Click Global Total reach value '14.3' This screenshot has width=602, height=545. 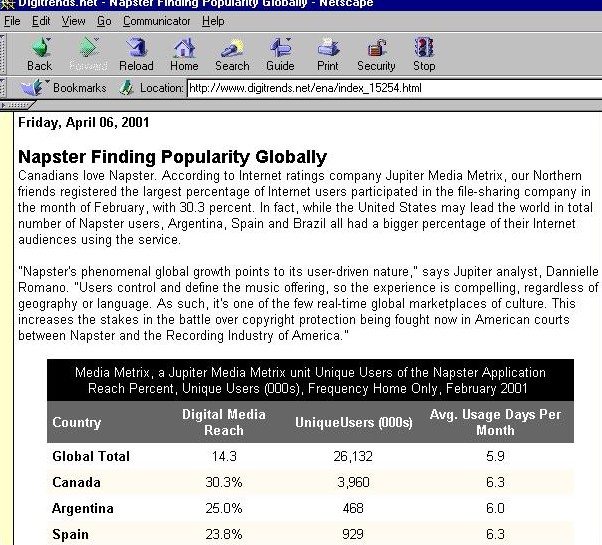(x=224, y=456)
